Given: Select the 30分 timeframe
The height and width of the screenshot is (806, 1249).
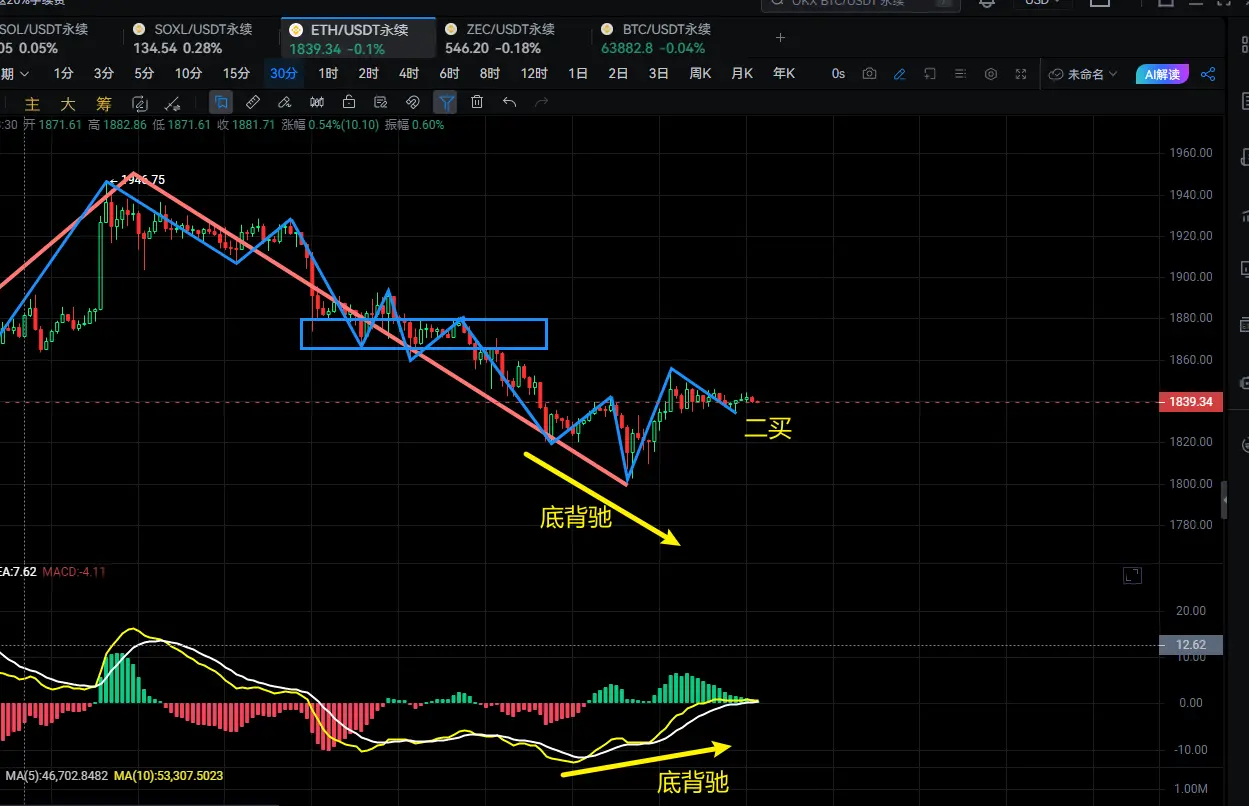Looking at the screenshot, I should click(284, 74).
